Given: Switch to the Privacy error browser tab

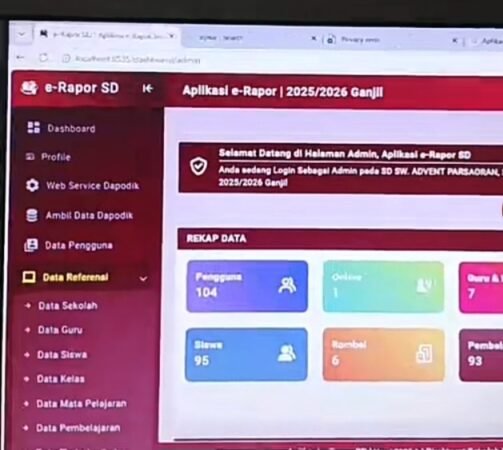Looking at the screenshot, I should tap(390, 40).
